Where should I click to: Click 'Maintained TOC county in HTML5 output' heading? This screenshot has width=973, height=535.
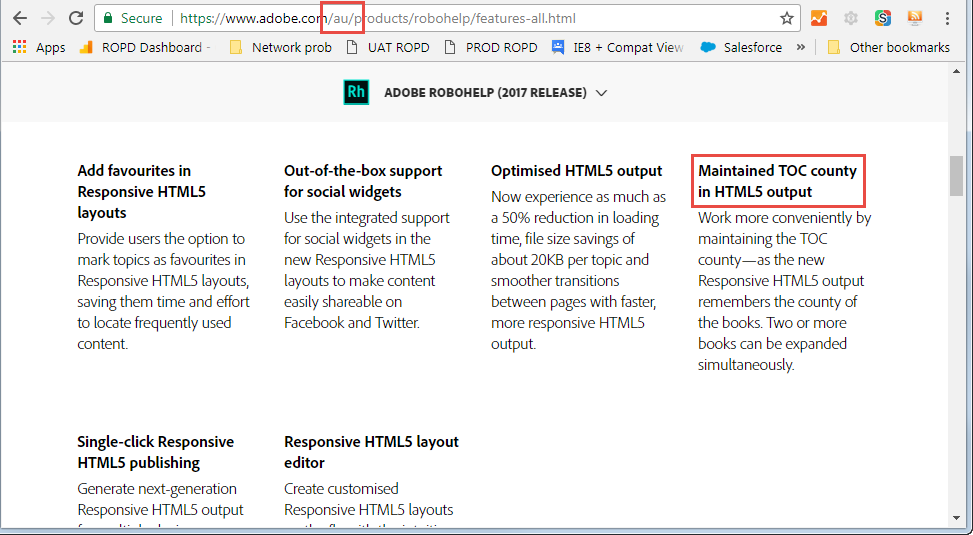coord(778,181)
